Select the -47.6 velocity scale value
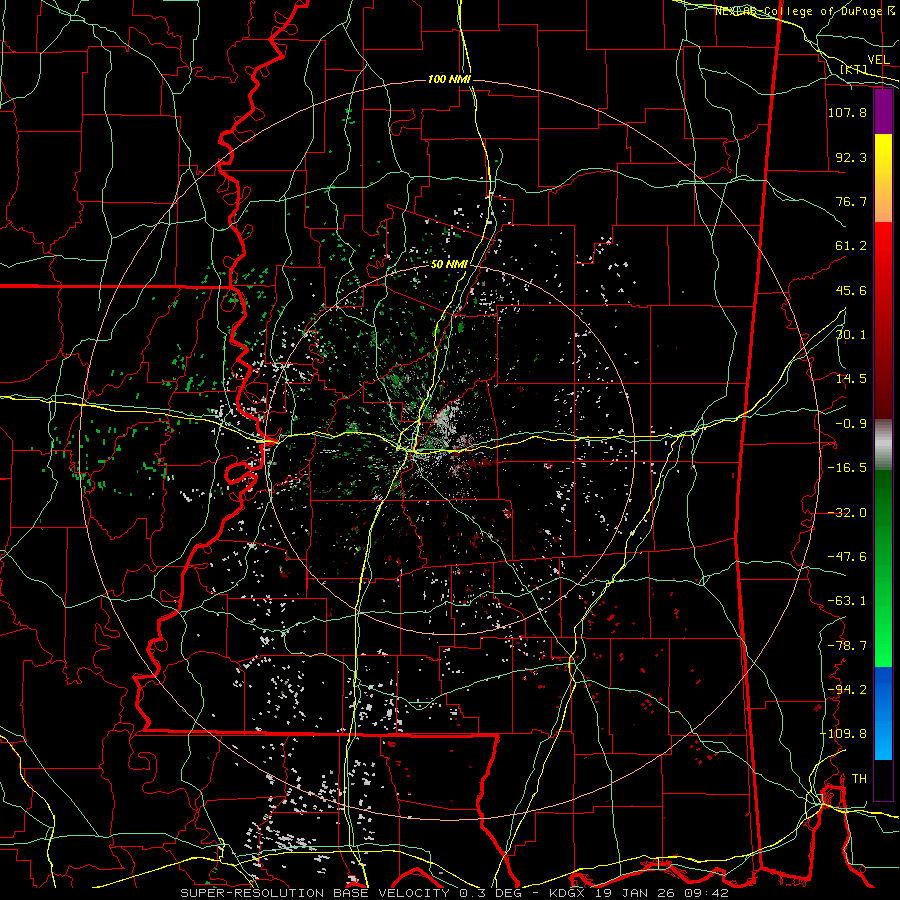The image size is (900, 900). (x=847, y=557)
